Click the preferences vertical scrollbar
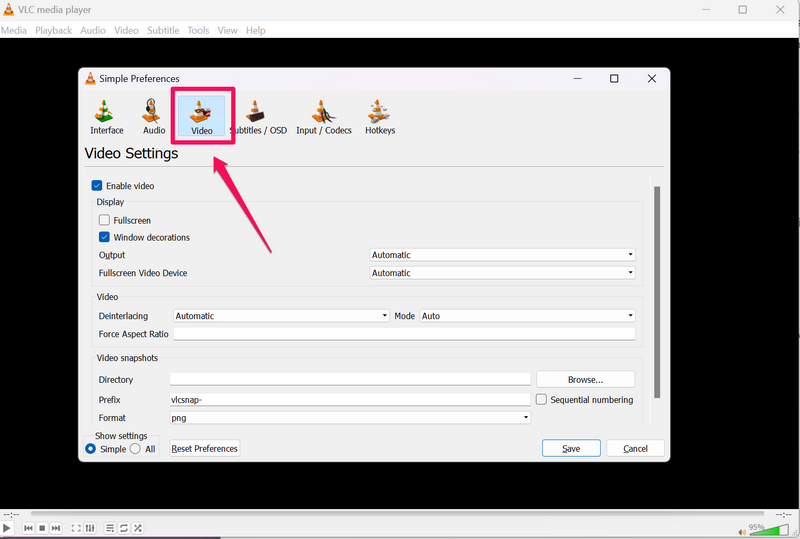The width and height of the screenshot is (800, 539). click(x=657, y=292)
